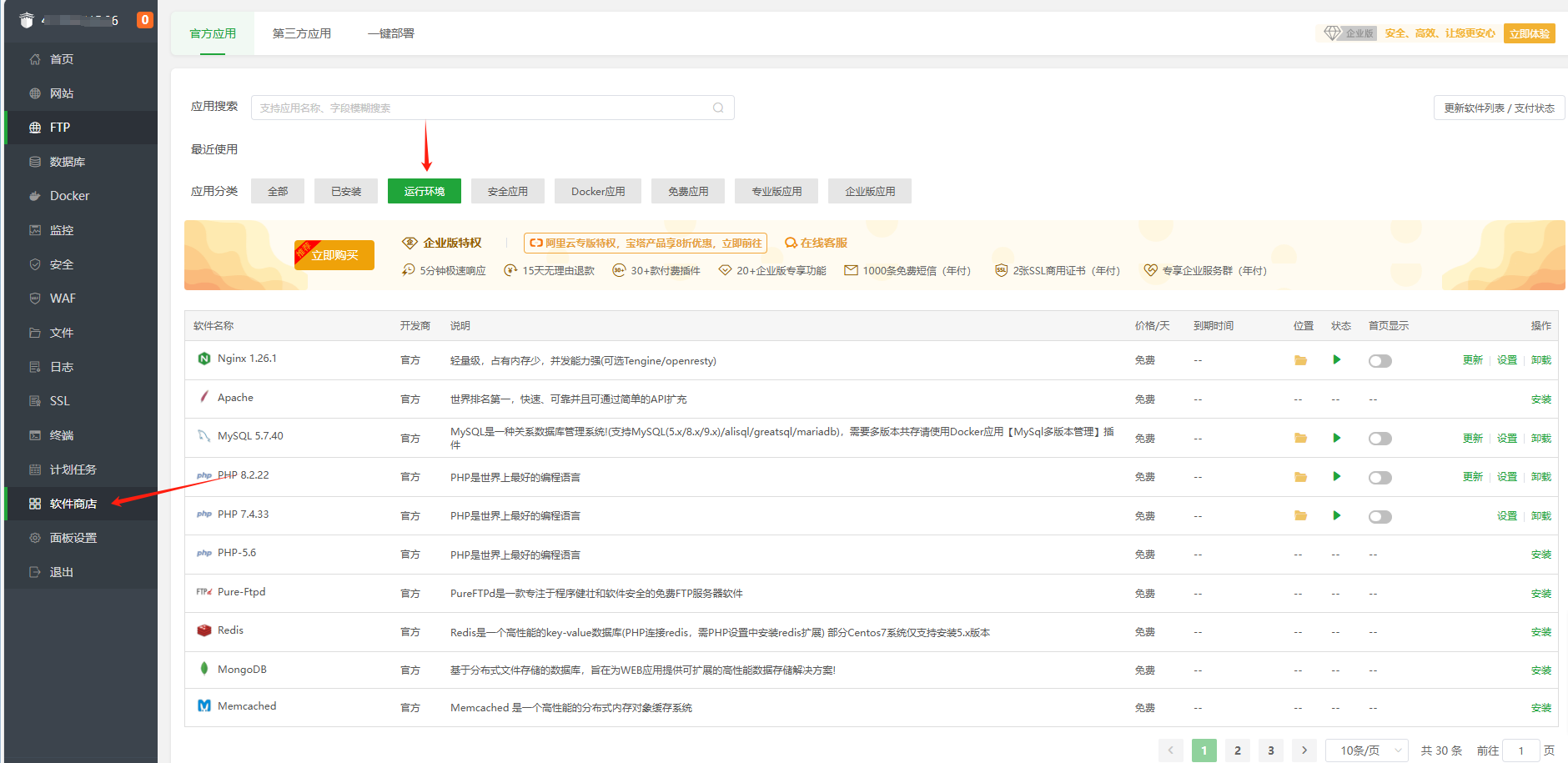Go to page 2 in pagination
Image resolution: width=1568 pixels, height=763 pixels.
(1238, 750)
